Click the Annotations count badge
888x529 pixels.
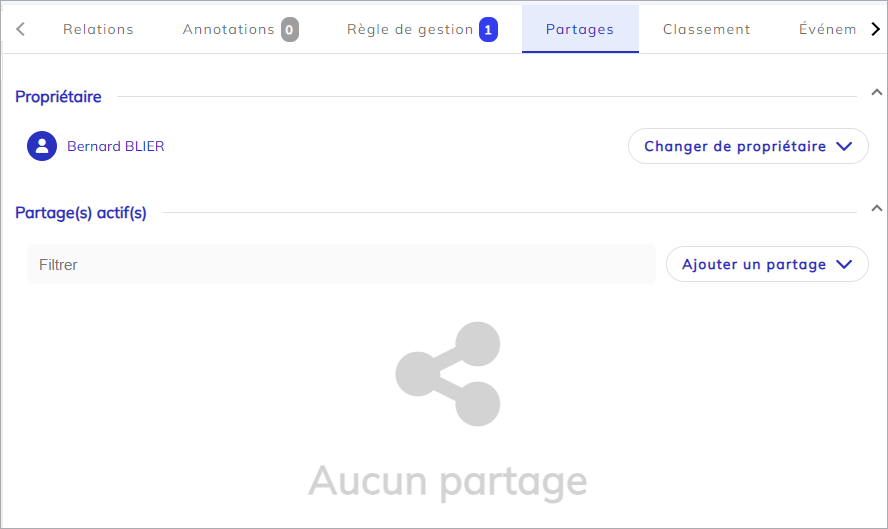click(x=289, y=29)
